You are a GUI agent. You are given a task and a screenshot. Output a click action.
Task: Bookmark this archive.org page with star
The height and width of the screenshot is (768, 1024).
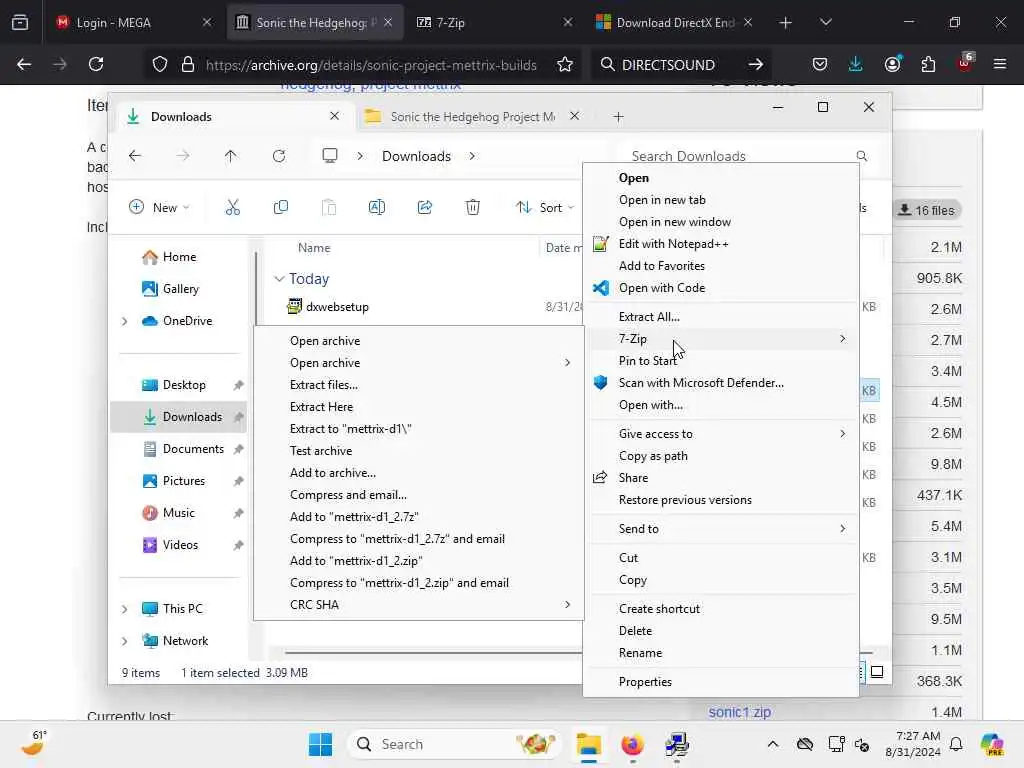coord(565,64)
